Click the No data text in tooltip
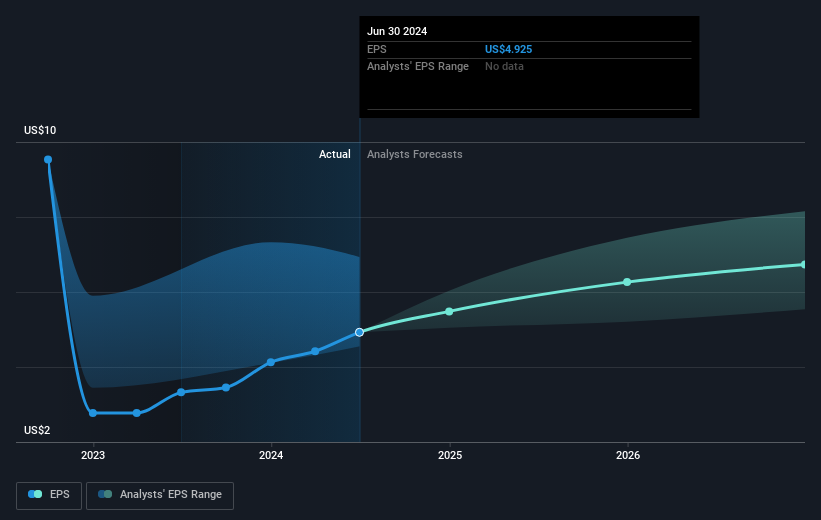Image resolution: width=821 pixels, height=520 pixels. (x=504, y=66)
